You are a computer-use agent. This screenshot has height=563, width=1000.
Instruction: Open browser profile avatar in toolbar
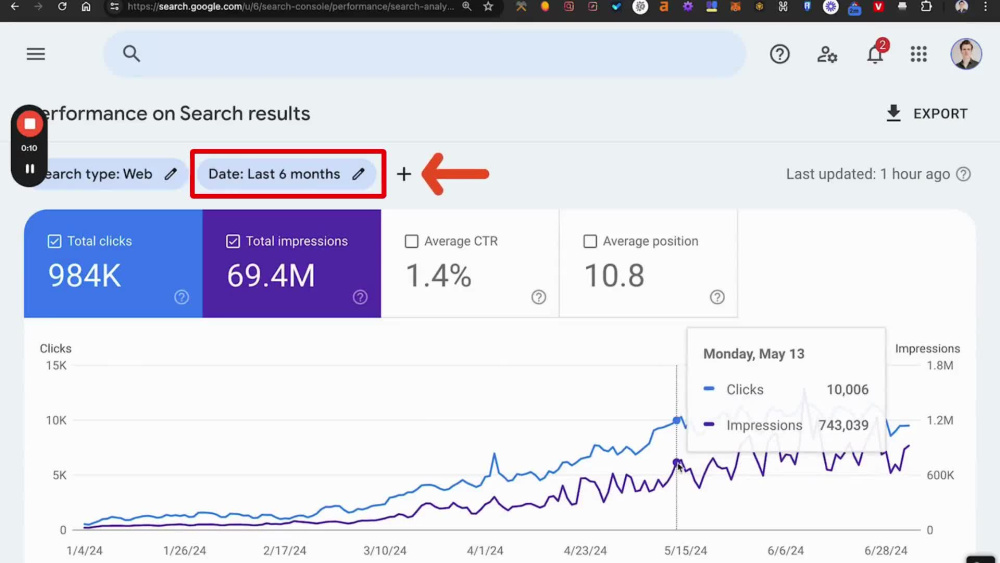(x=962, y=6)
